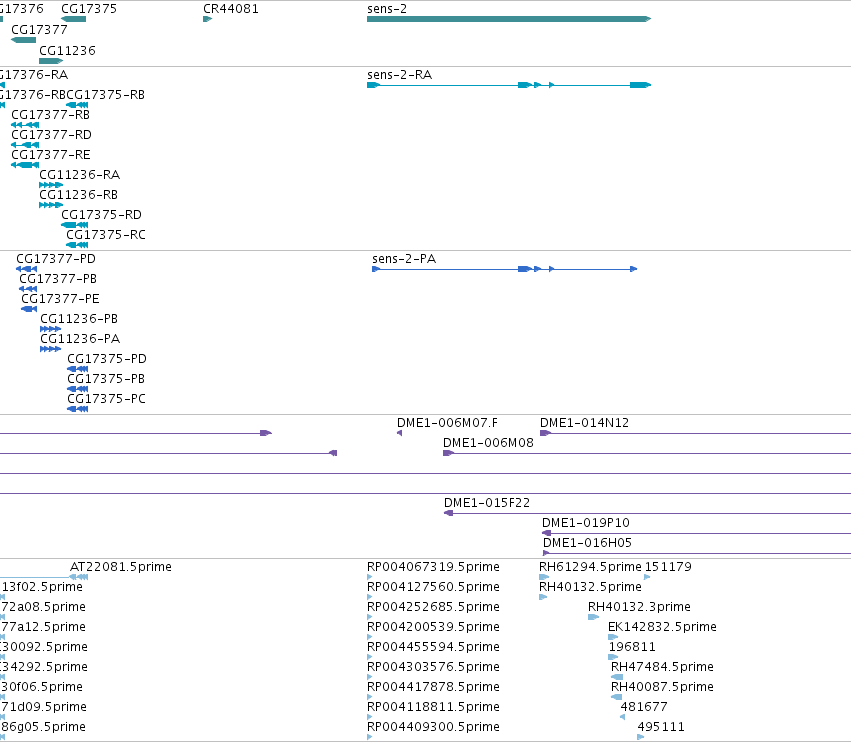Viewport: 851px width, 742px height.
Task: Click the label 'CR44081'
Action: (231, 9)
